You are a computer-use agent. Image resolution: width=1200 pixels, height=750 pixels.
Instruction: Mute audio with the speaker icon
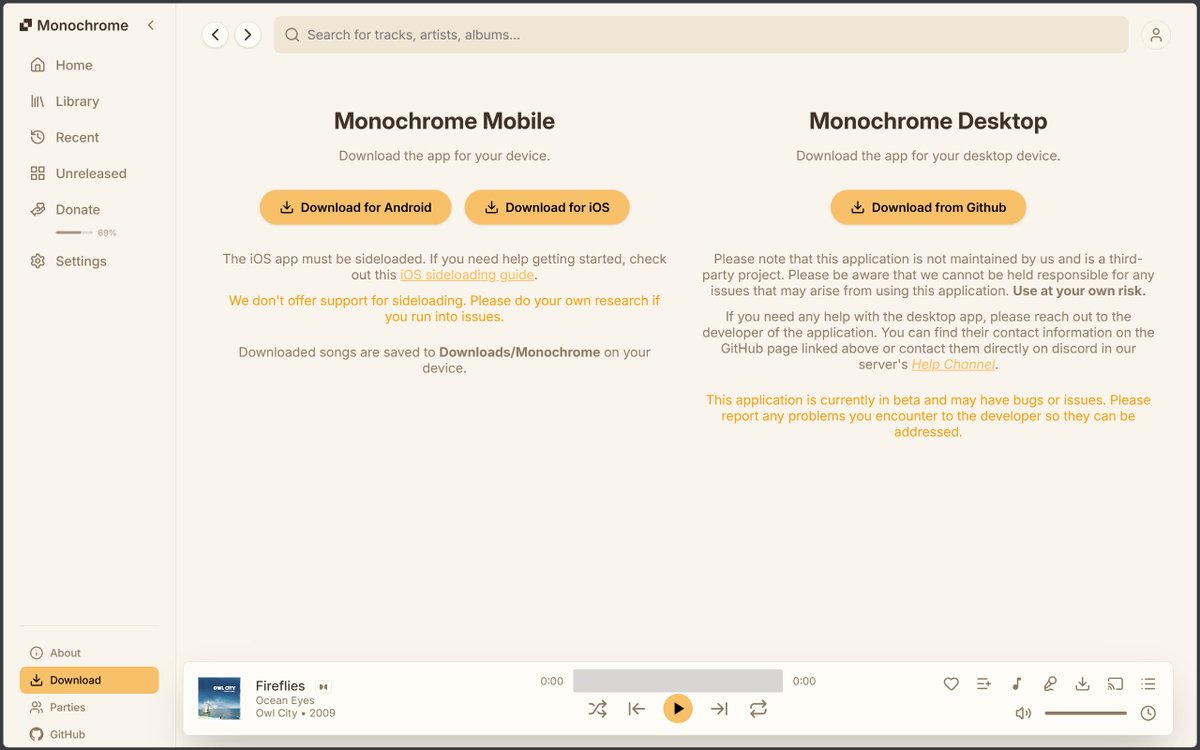click(1023, 713)
